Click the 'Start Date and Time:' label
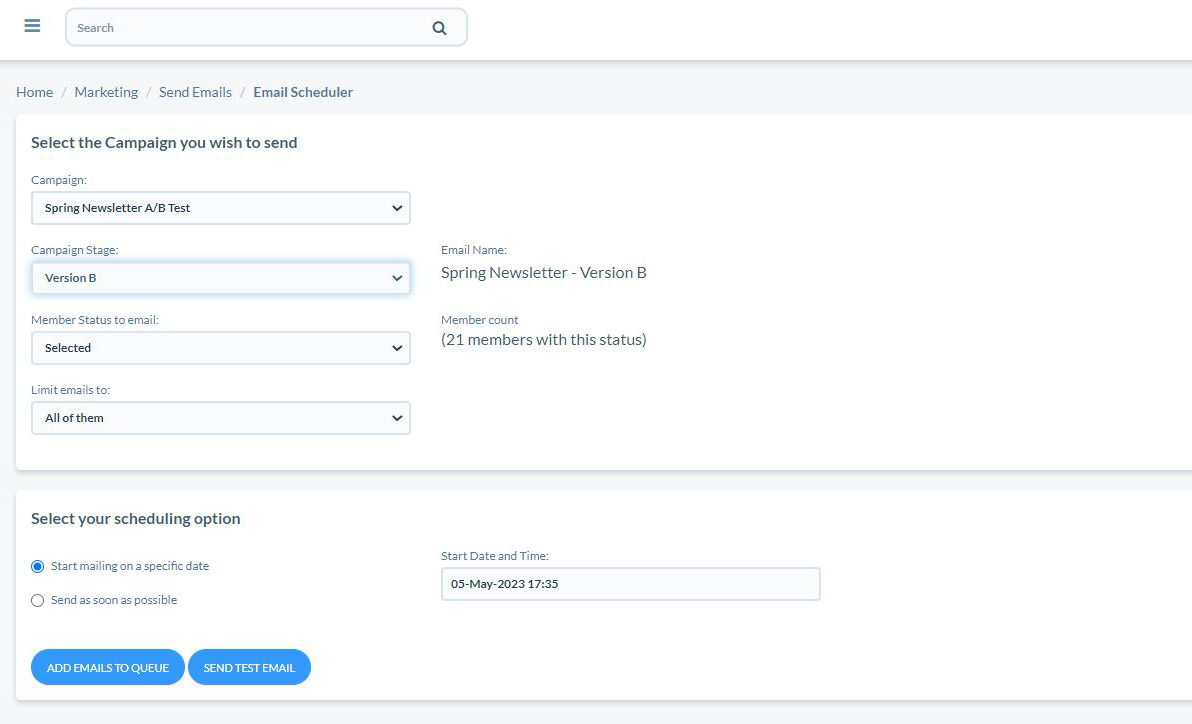The image size is (1192, 724). (495, 556)
